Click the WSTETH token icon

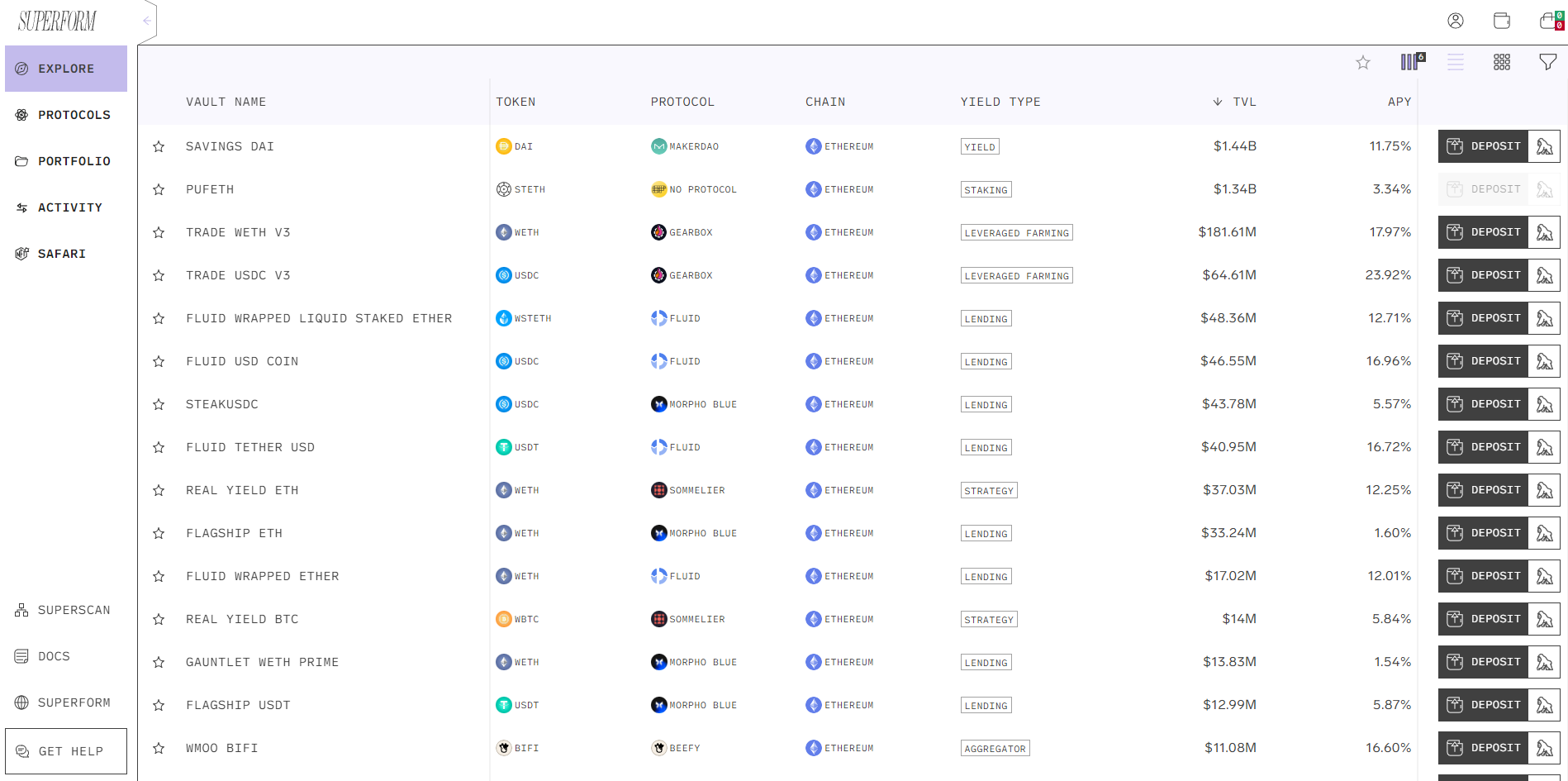504,318
